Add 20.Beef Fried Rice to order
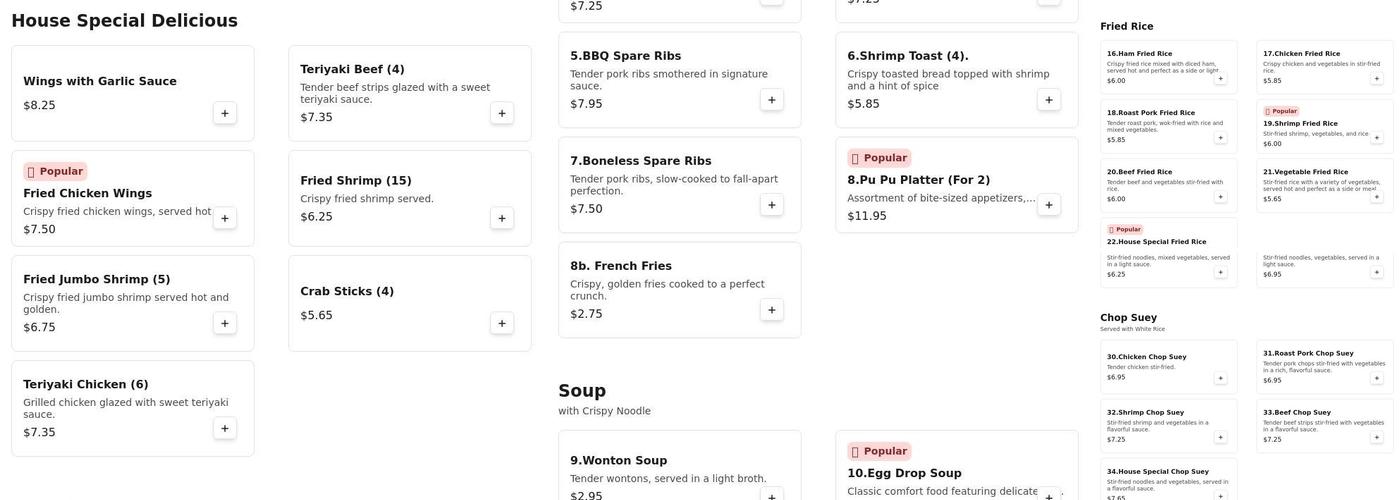Screen dimensions: 1400x500 coord(1220,196)
